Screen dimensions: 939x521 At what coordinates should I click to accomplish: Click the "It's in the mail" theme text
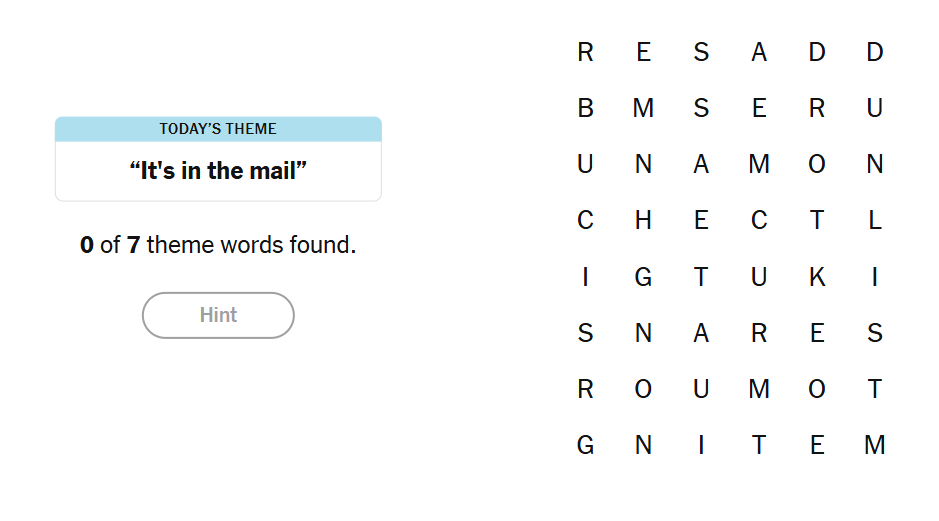click(x=218, y=171)
